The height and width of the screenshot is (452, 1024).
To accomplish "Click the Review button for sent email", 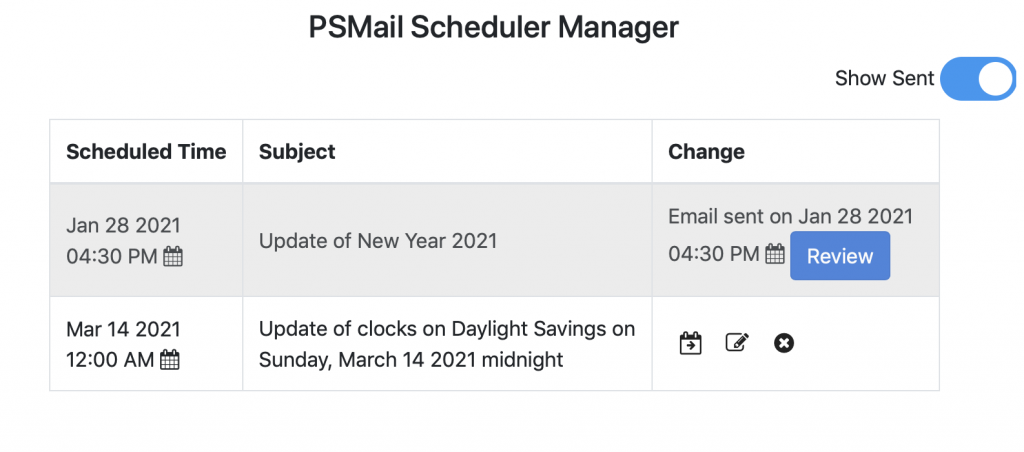I will 839,256.
